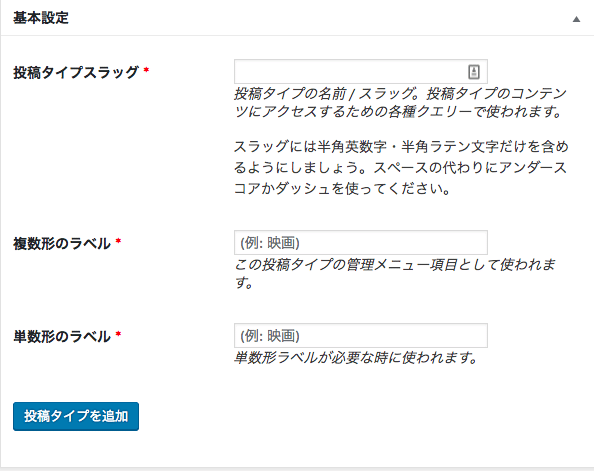Viewport: 594px width, 471px height.
Task: Click the italic line starting 投稿タイプの名前 / スラッグ
Action: pos(400,93)
